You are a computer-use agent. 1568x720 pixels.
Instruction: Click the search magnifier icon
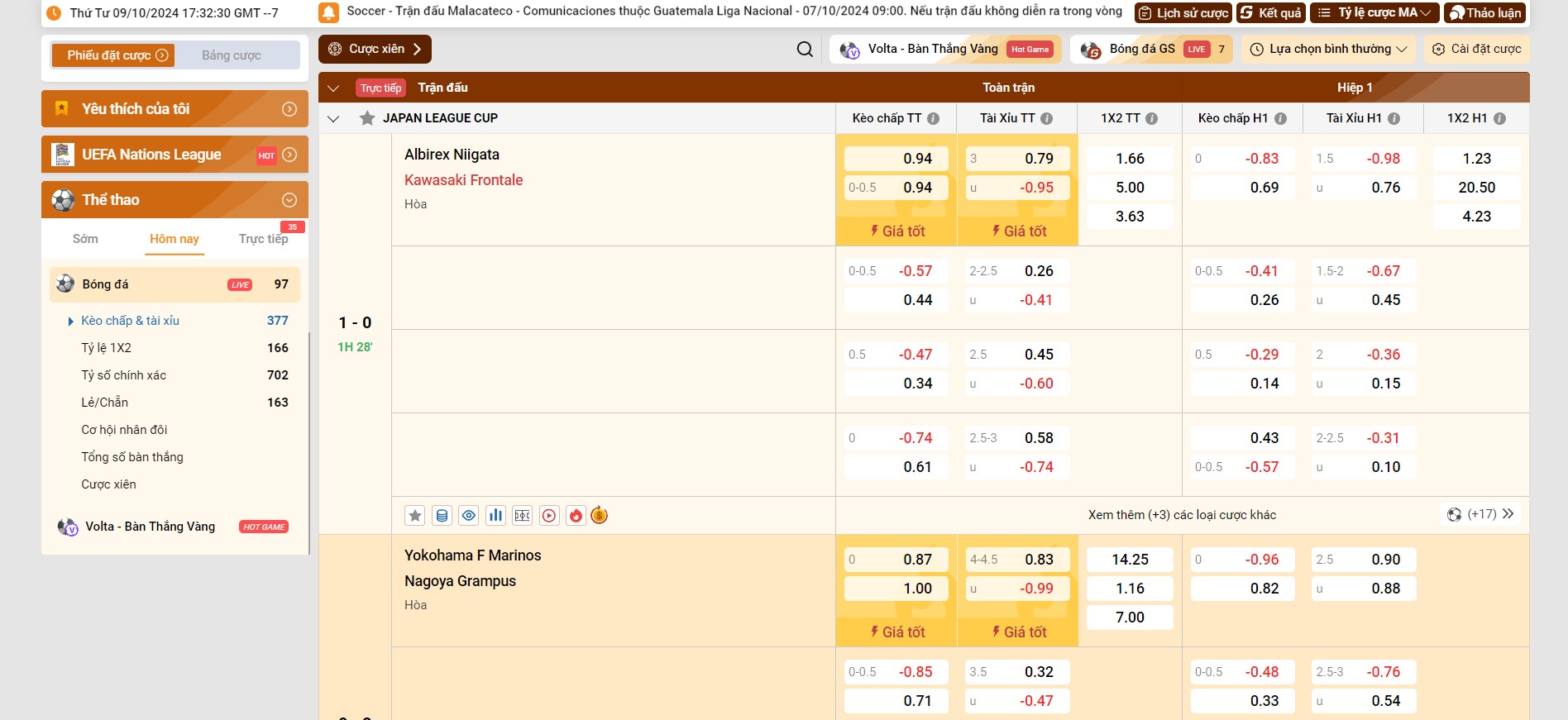[804, 50]
